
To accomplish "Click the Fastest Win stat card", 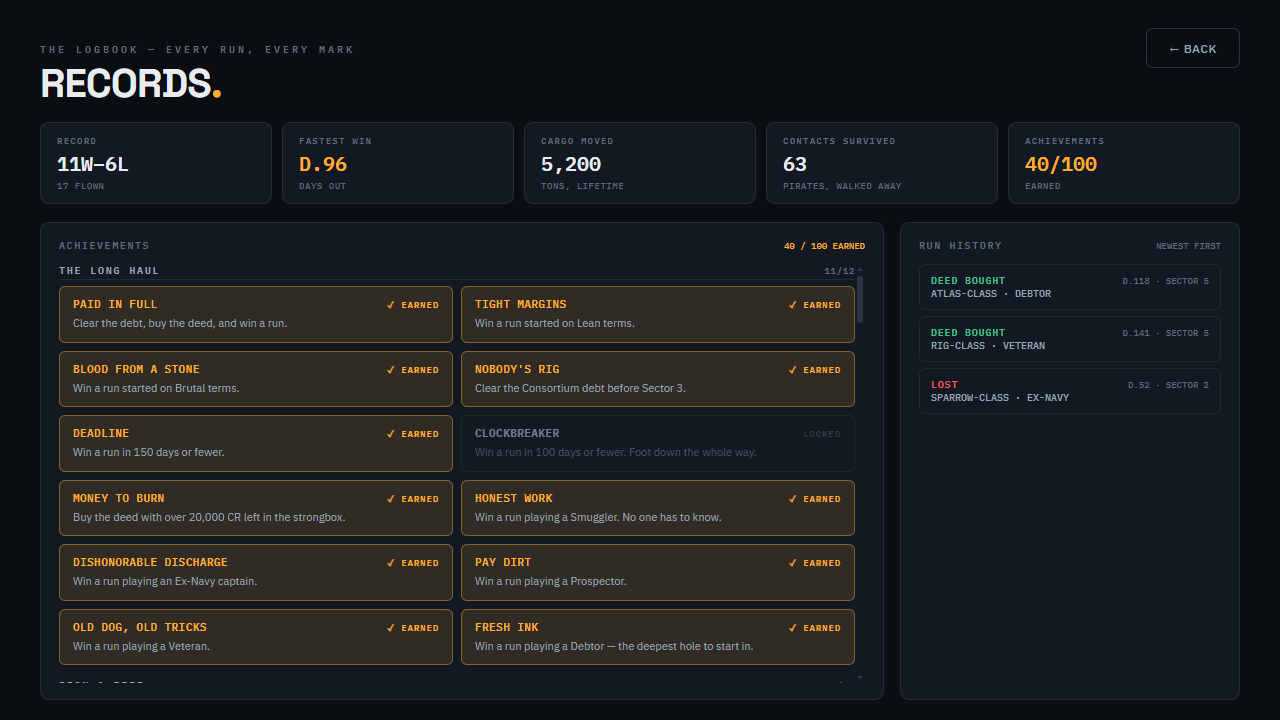I will [x=398, y=163].
